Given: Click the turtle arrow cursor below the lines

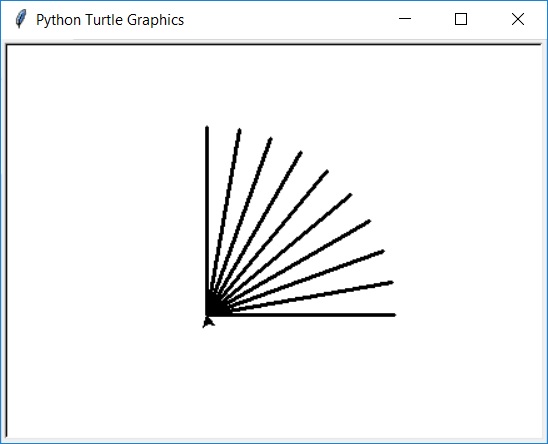Looking at the screenshot, I should [209, 322].
